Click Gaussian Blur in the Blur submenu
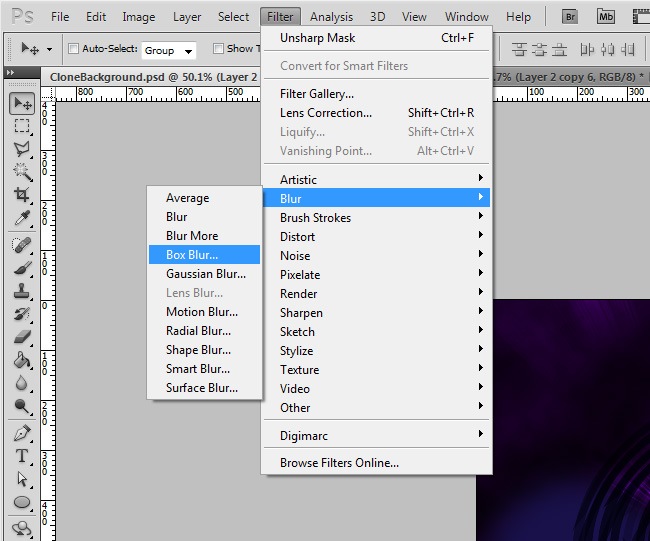This screenshot has width=650, height=541. (x=205, y=274)
